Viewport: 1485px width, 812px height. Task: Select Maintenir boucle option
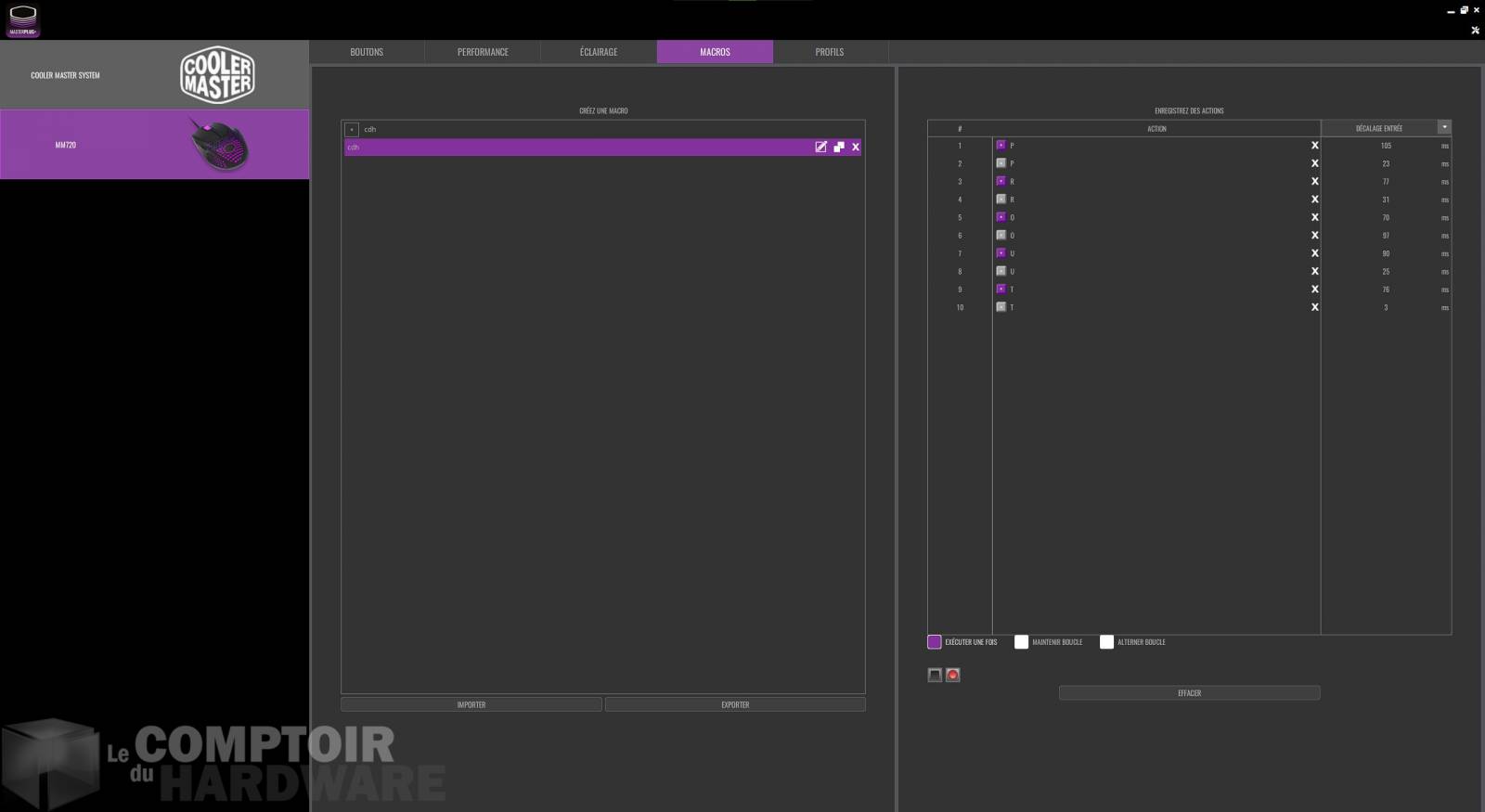point(1021,641)
